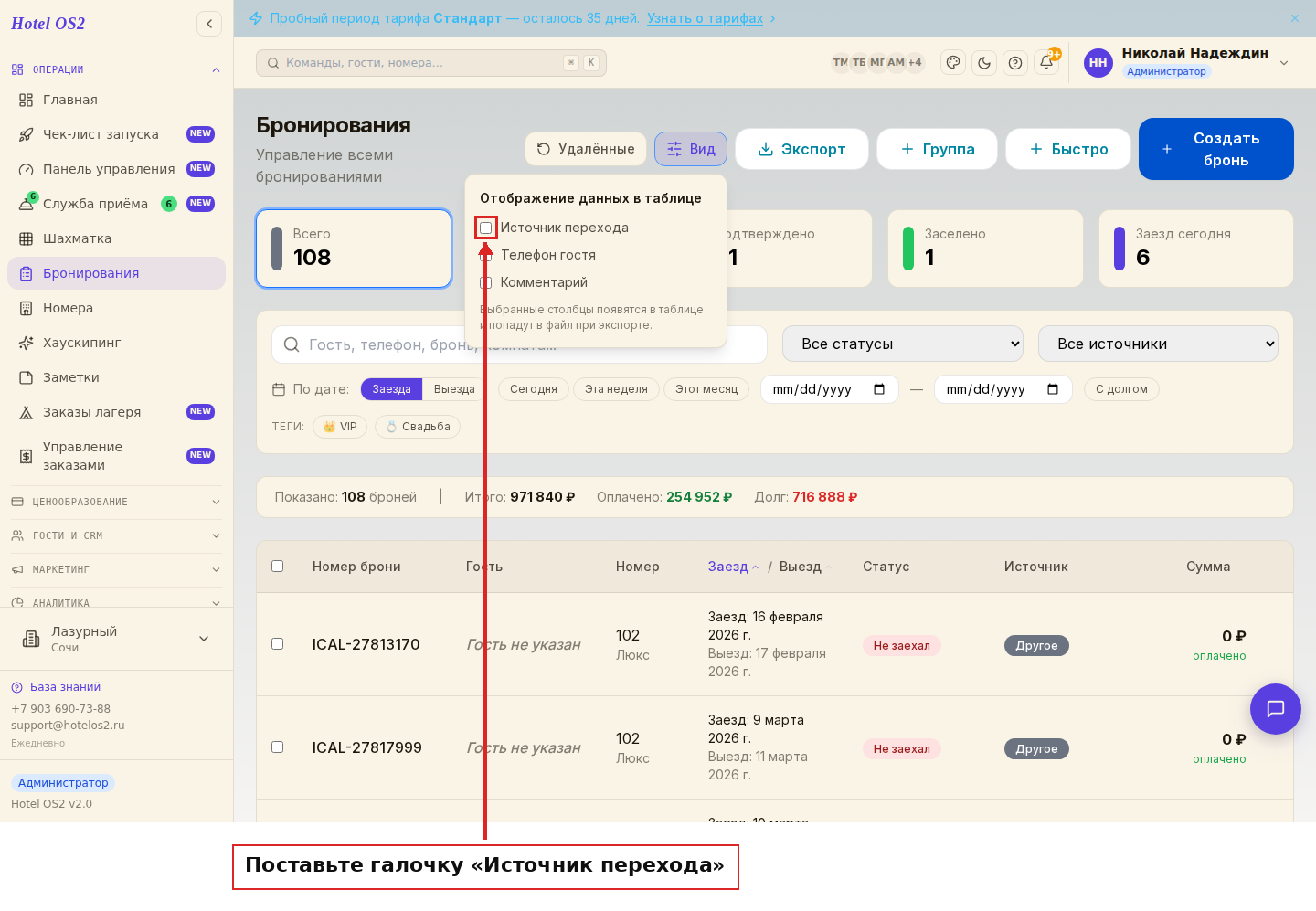Filter by Сегодня
Screen dimensions: 1316x911
pos(534,389)
